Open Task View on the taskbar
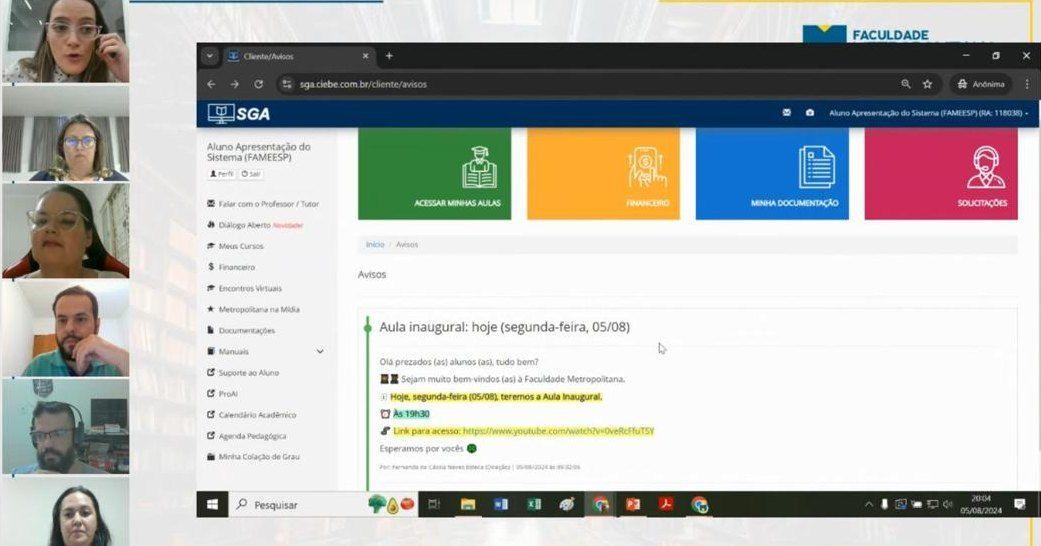The width and height of the screenshot is (1041, 546). (x=434, y=505)
